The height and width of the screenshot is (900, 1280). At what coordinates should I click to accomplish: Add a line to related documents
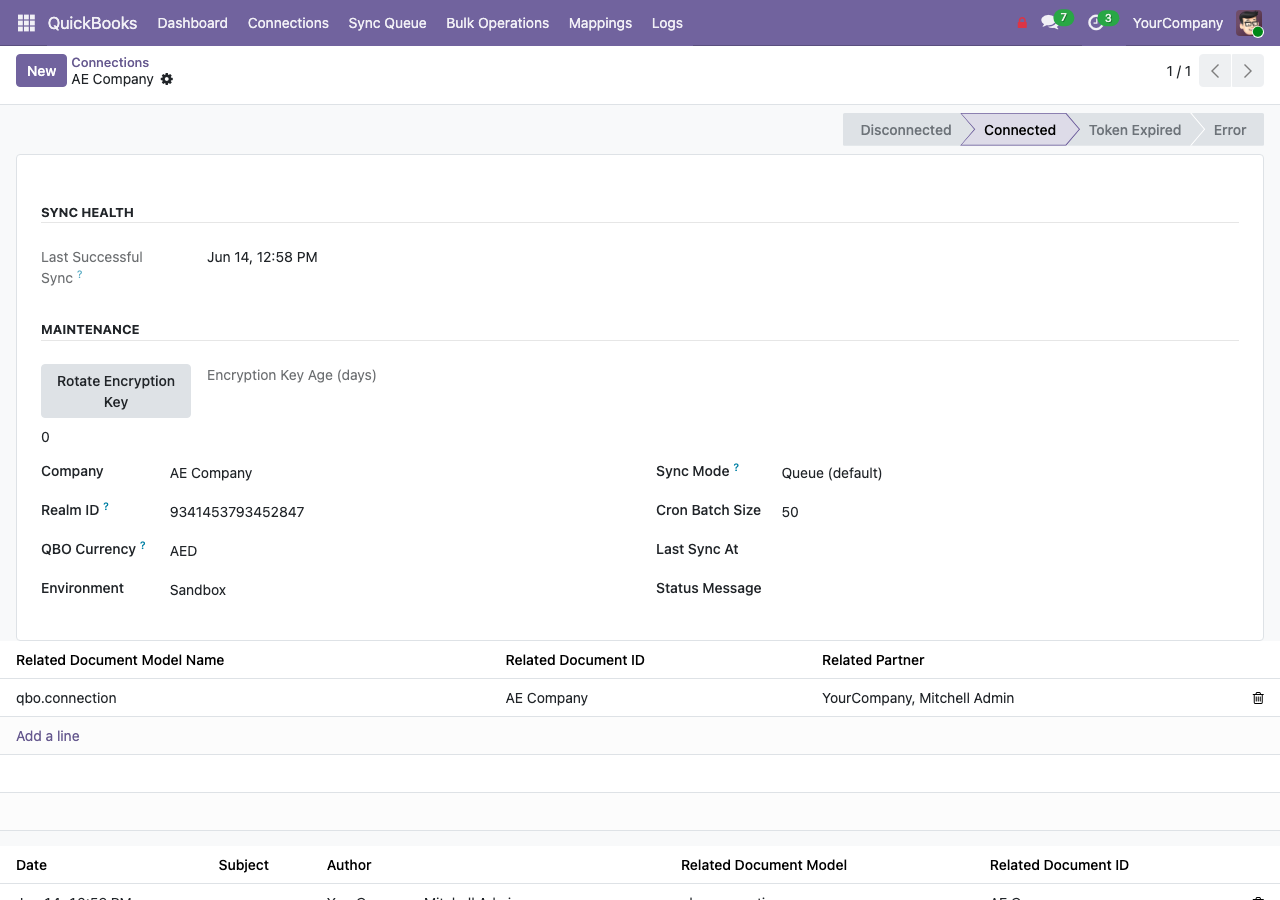tap(48, 736)
